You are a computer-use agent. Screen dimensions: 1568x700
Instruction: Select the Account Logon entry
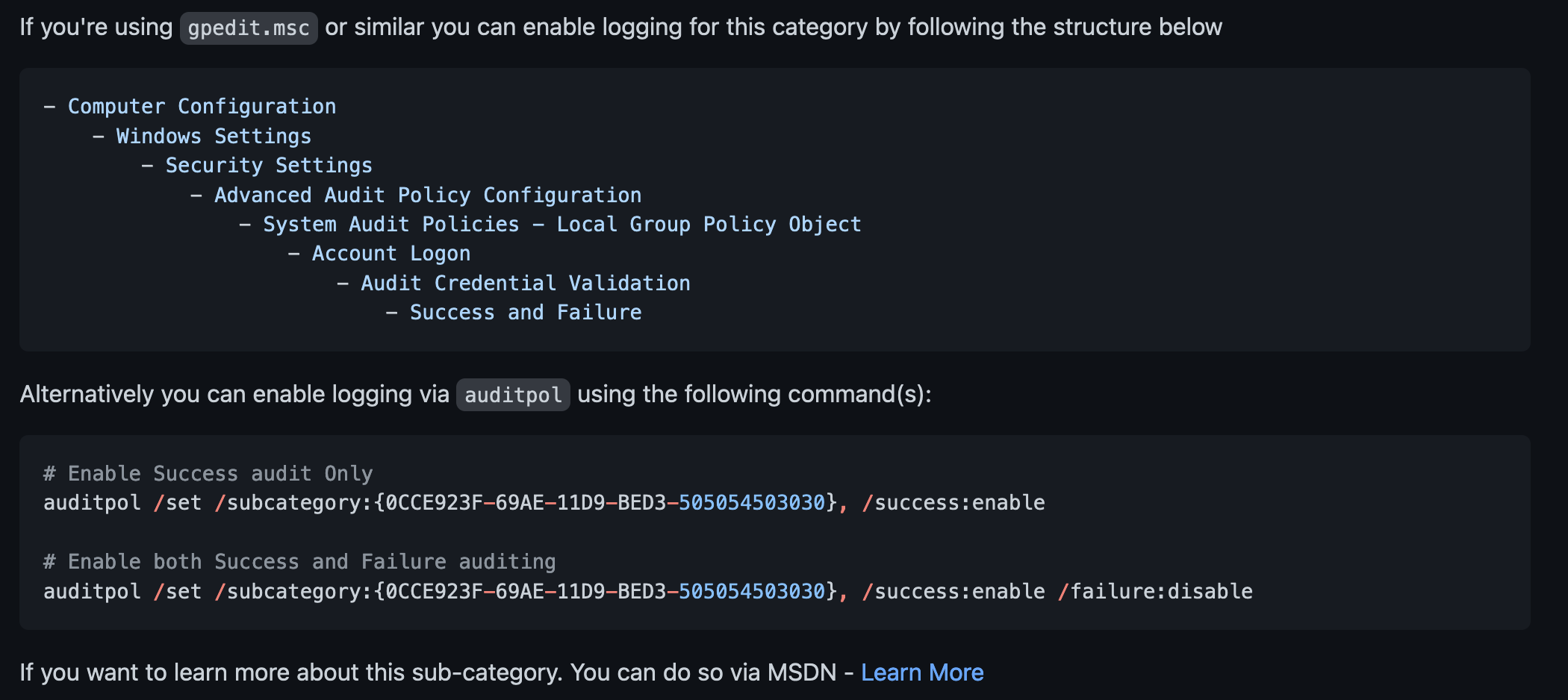[391, 254]
